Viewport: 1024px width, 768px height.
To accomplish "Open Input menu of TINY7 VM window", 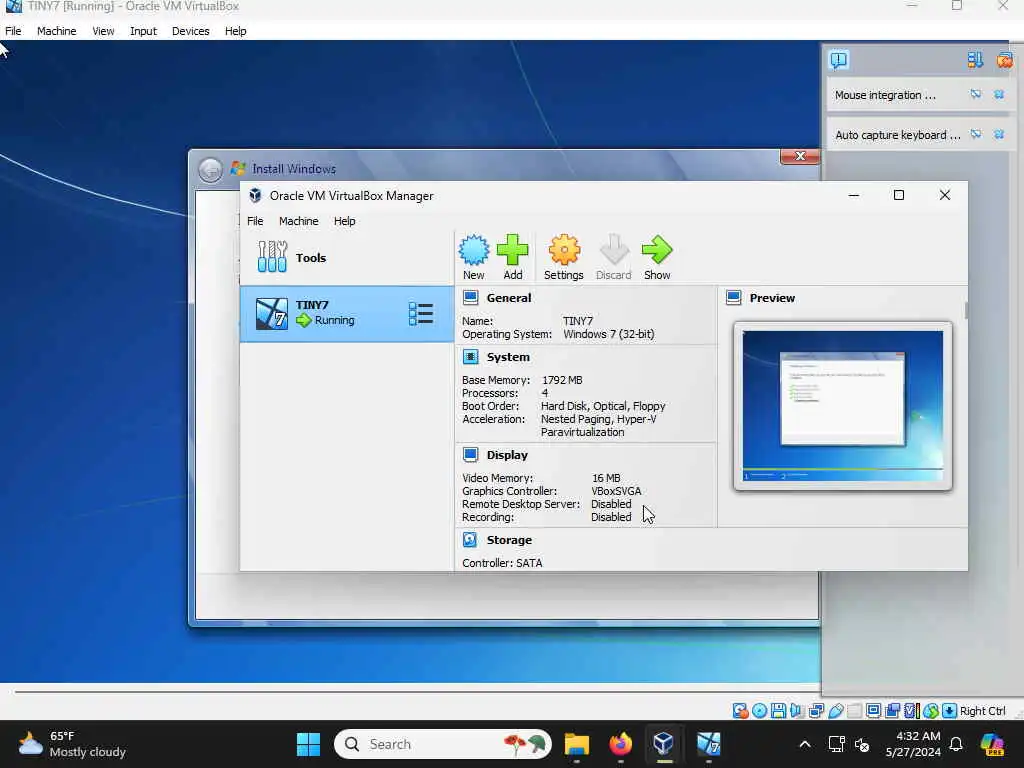I will (x=143, y=31).
